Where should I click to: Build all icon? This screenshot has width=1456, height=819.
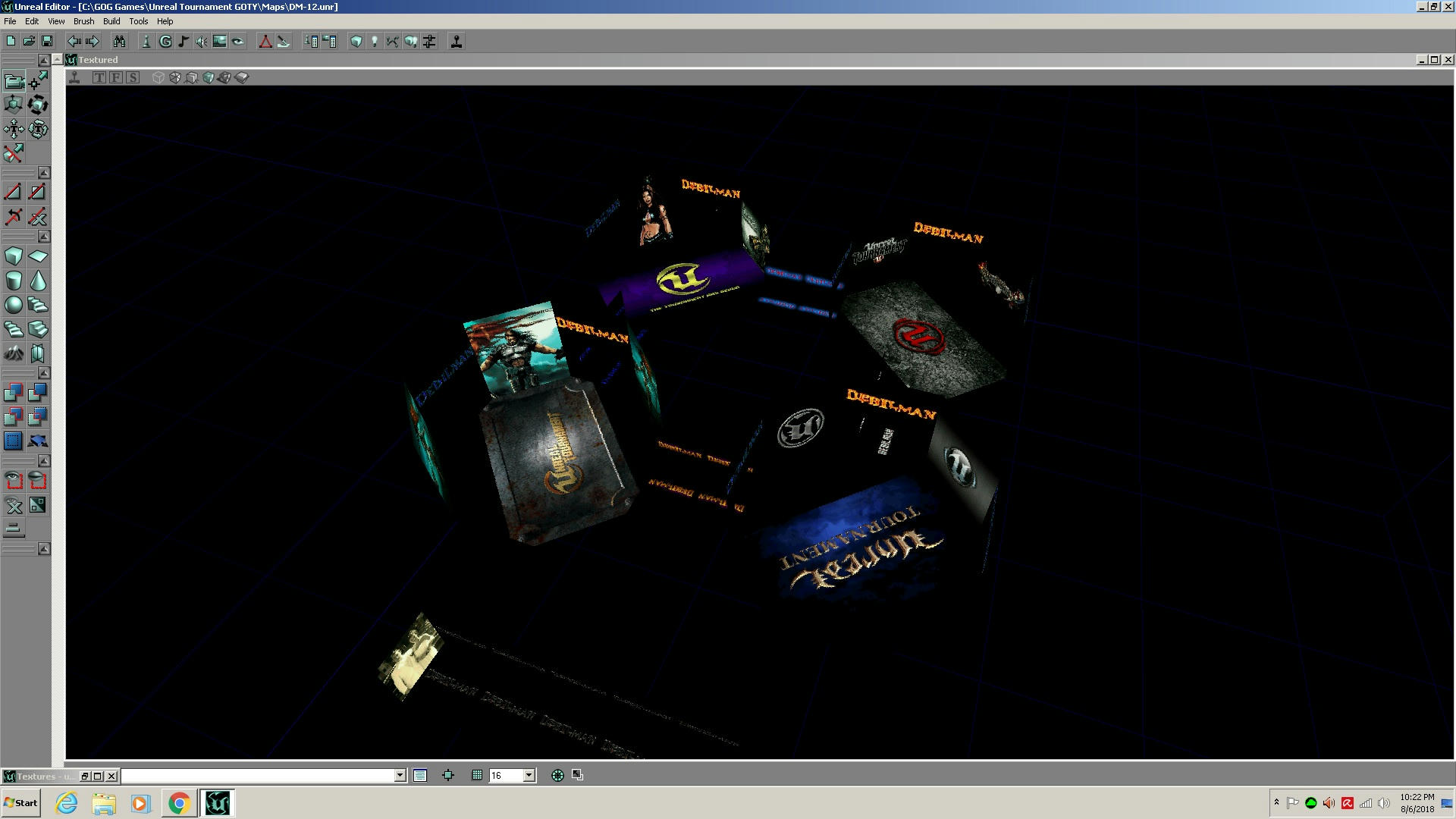click(411, 41)
